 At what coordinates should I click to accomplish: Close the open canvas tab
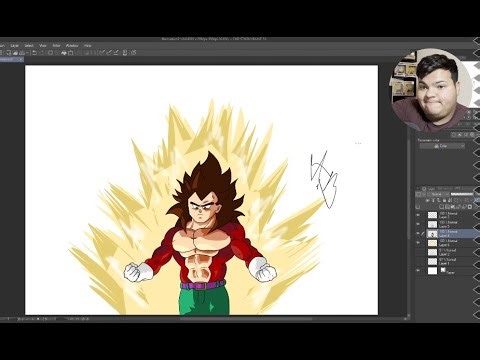[x=21, y=60]
